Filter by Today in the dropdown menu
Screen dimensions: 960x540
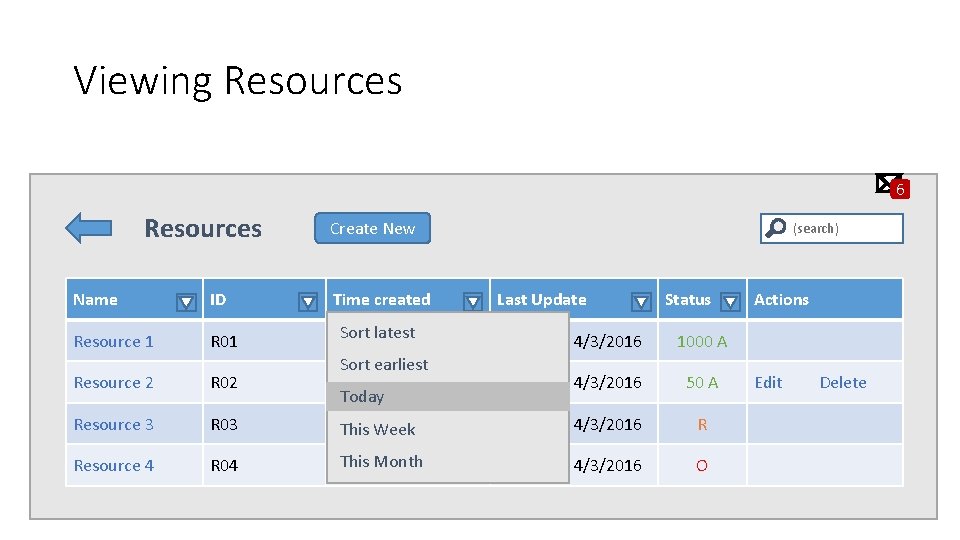pyautogui.click(x=362, y=397)
